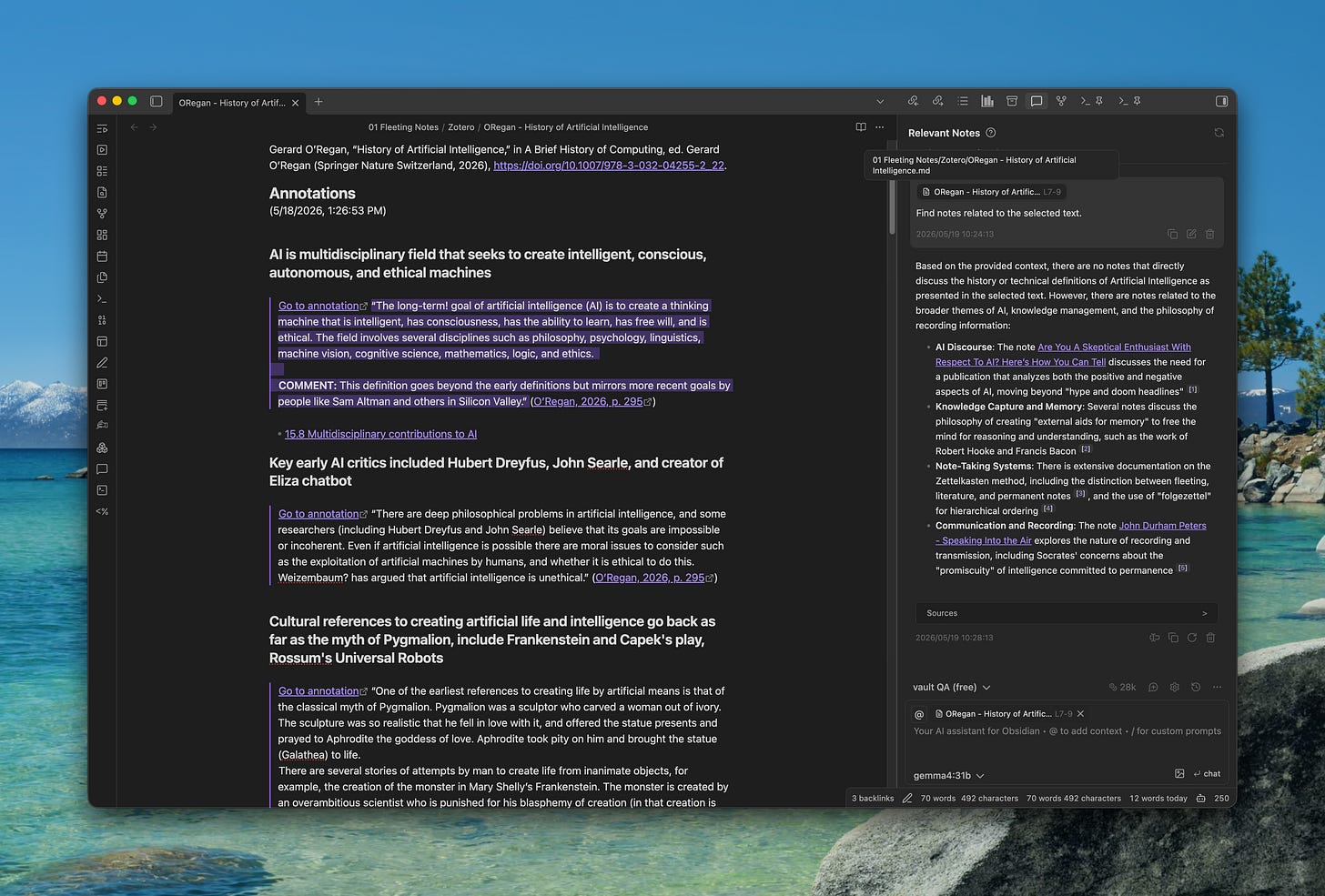Viewport: 1325px width, 896px height.
Task: Open the calendar icon in left ribbon
Action: pos(102,257)
